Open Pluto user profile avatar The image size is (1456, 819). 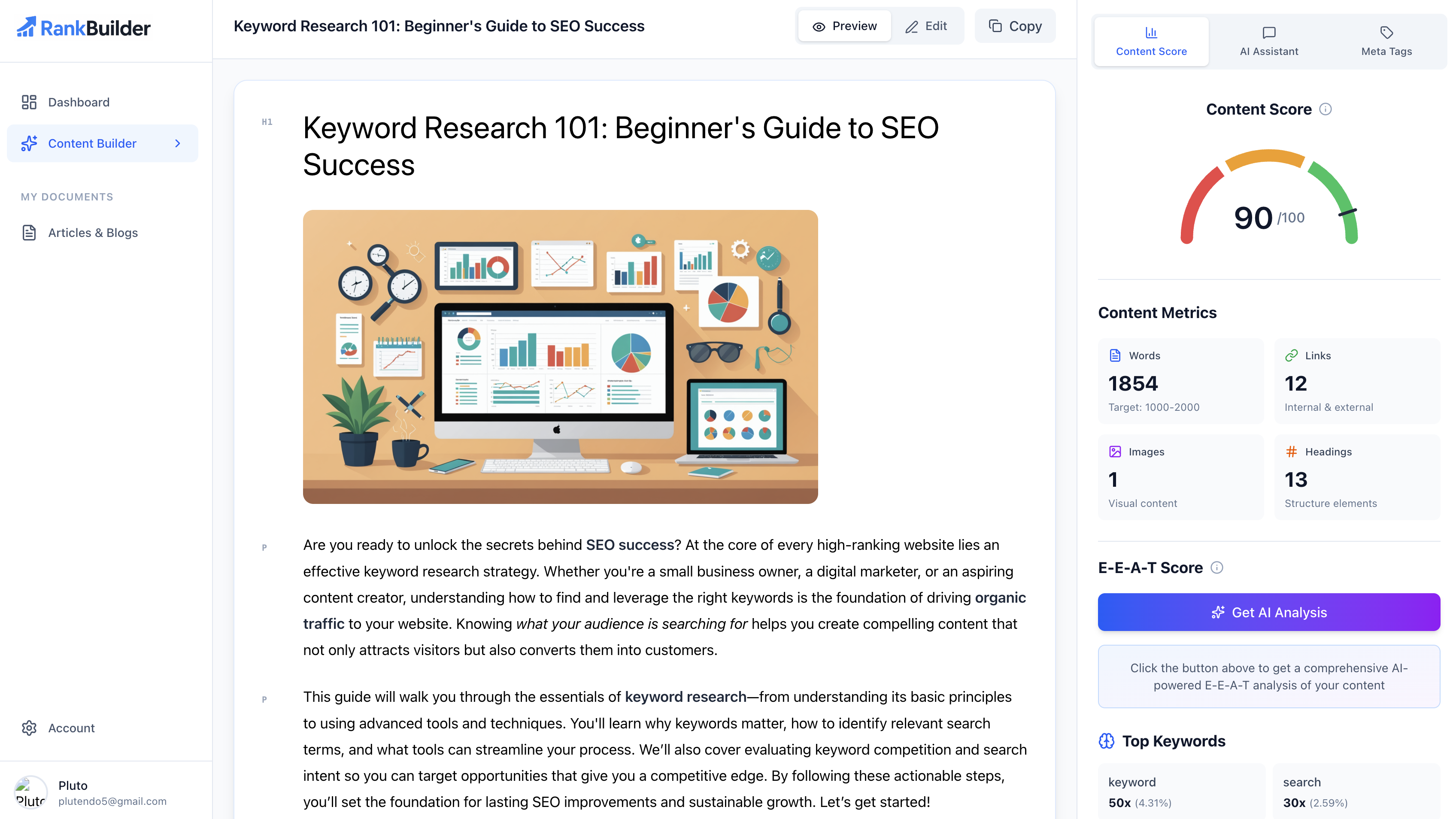30,792
